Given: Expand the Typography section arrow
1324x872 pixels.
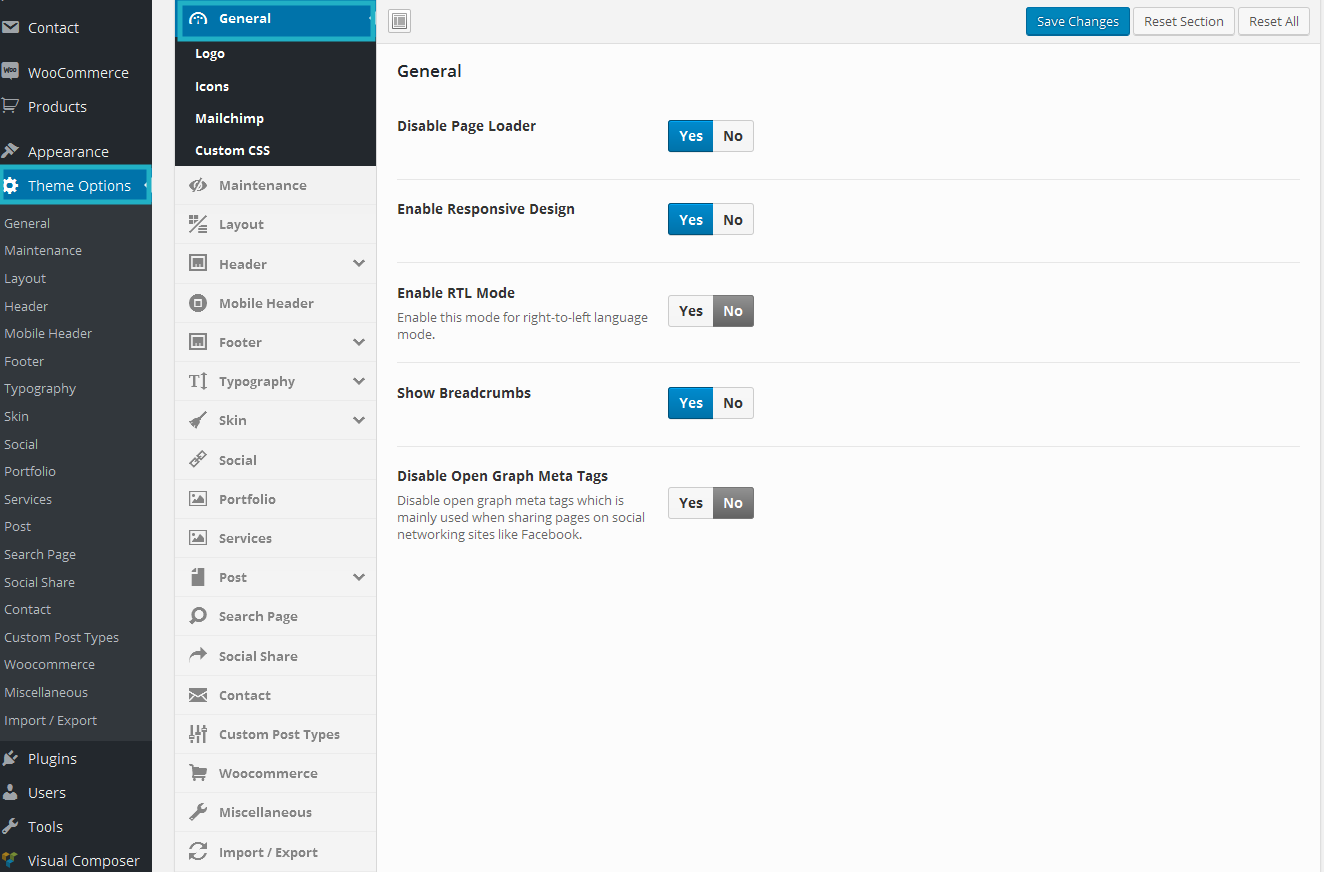Looking at the screenshot, I should point(359,381).
